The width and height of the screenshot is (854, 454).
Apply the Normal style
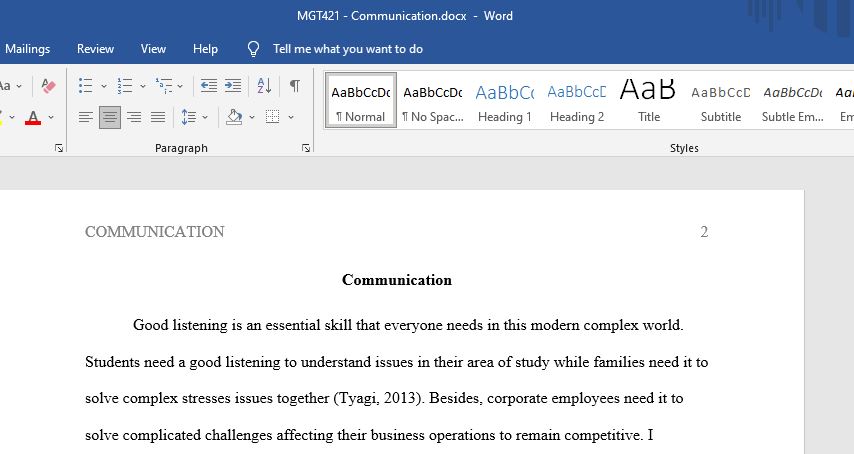pyautogui.click(x=361, y=101)
